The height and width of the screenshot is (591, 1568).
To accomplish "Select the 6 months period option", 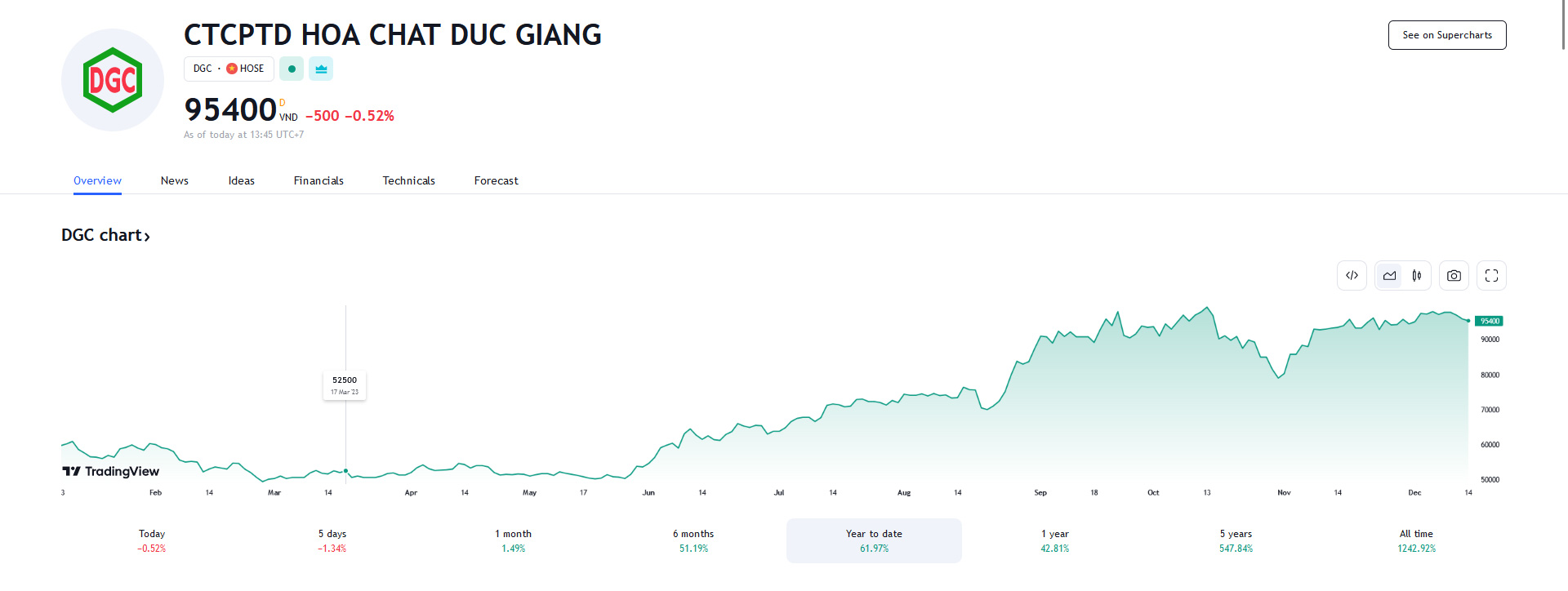I will [693, 540].
